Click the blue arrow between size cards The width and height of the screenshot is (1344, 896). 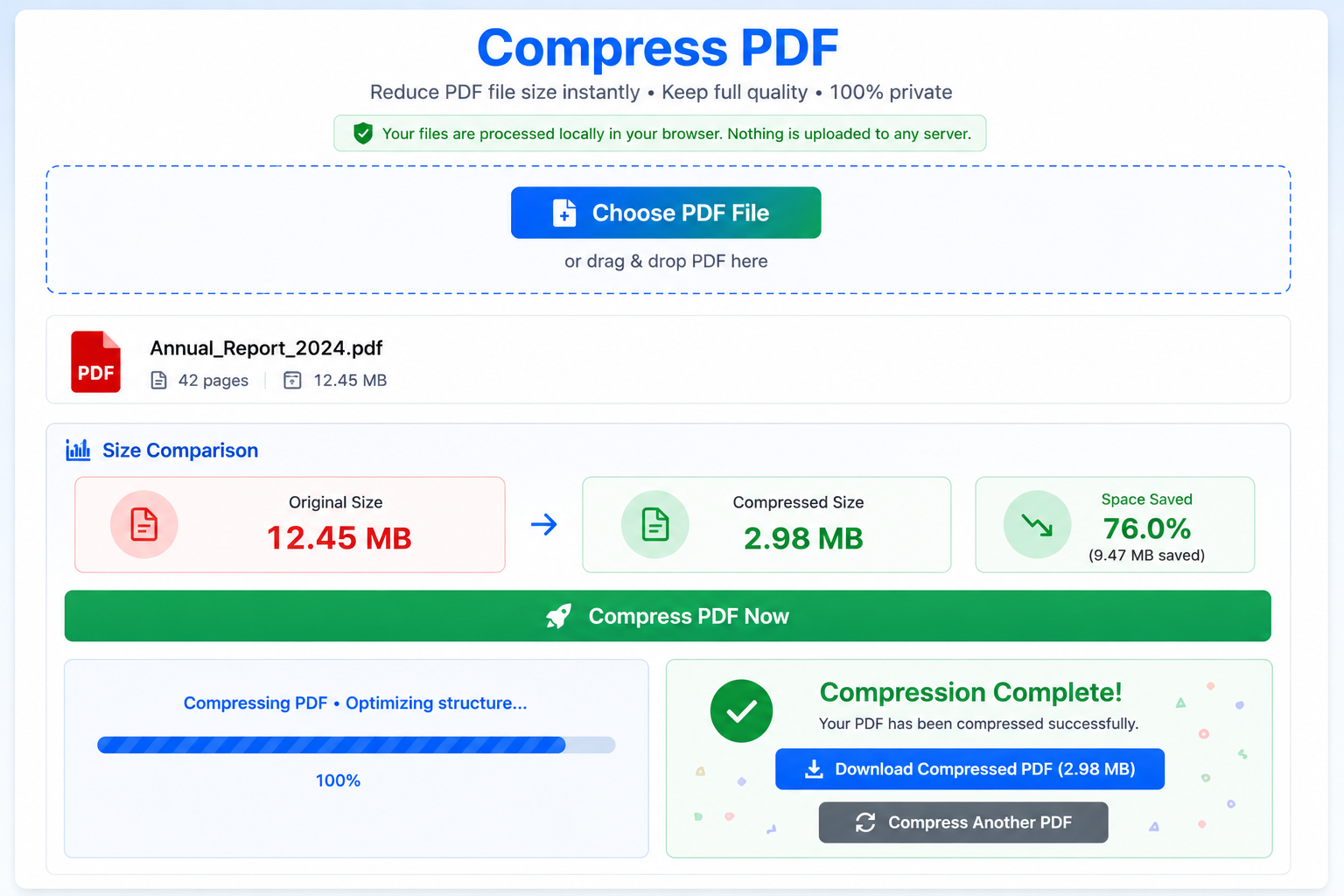(544, 524)
